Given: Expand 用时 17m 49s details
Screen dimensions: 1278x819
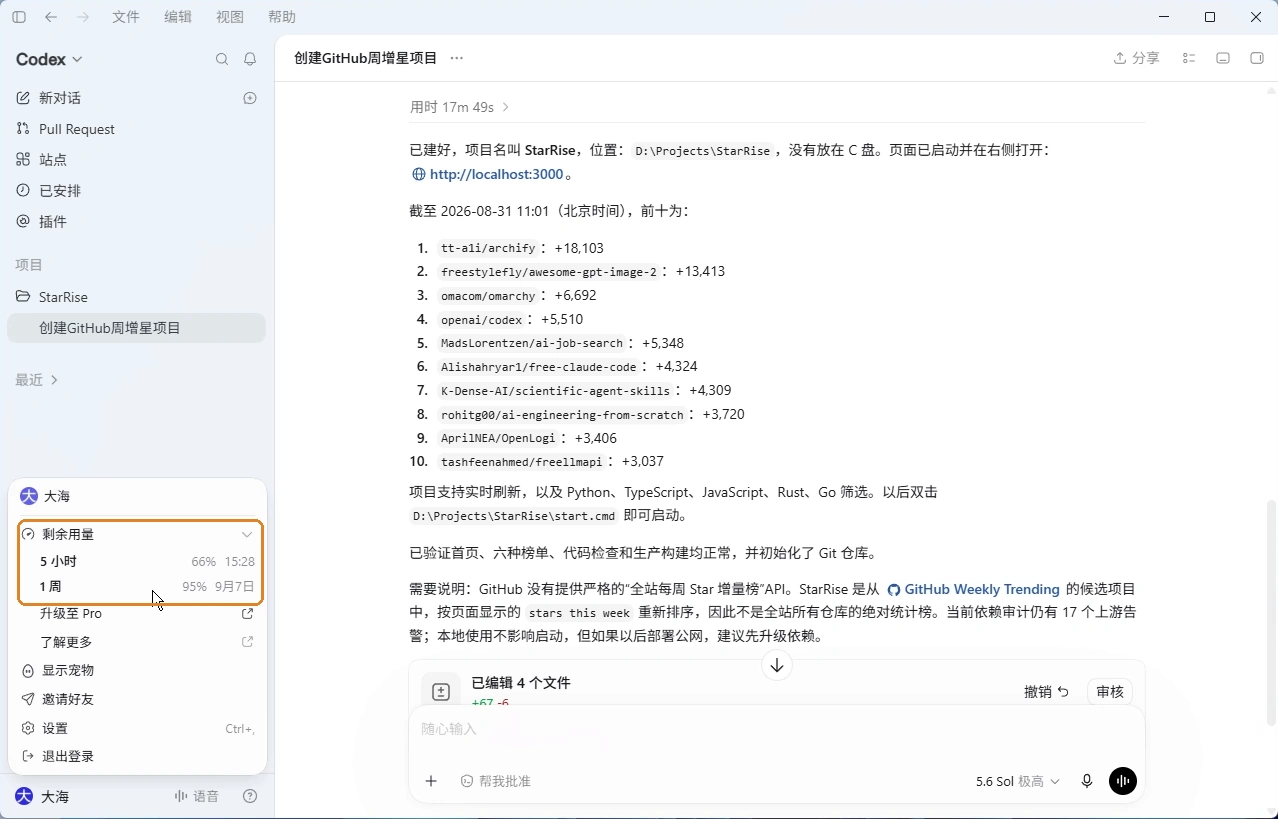Looking at the screenshot, I should pyautogui.click(x=460, y=107).
